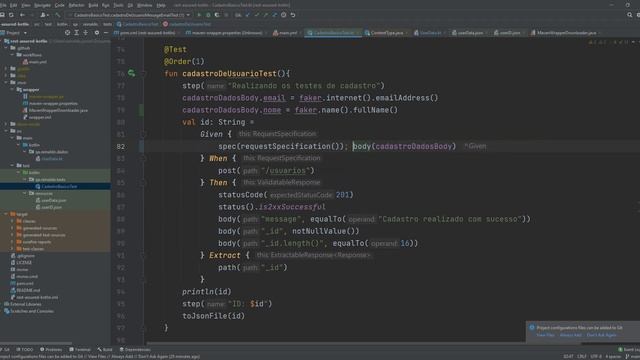Switch to the MavenWrapperDownloader.java tab
Screen dimensions: 640x360
click(564, 33)
